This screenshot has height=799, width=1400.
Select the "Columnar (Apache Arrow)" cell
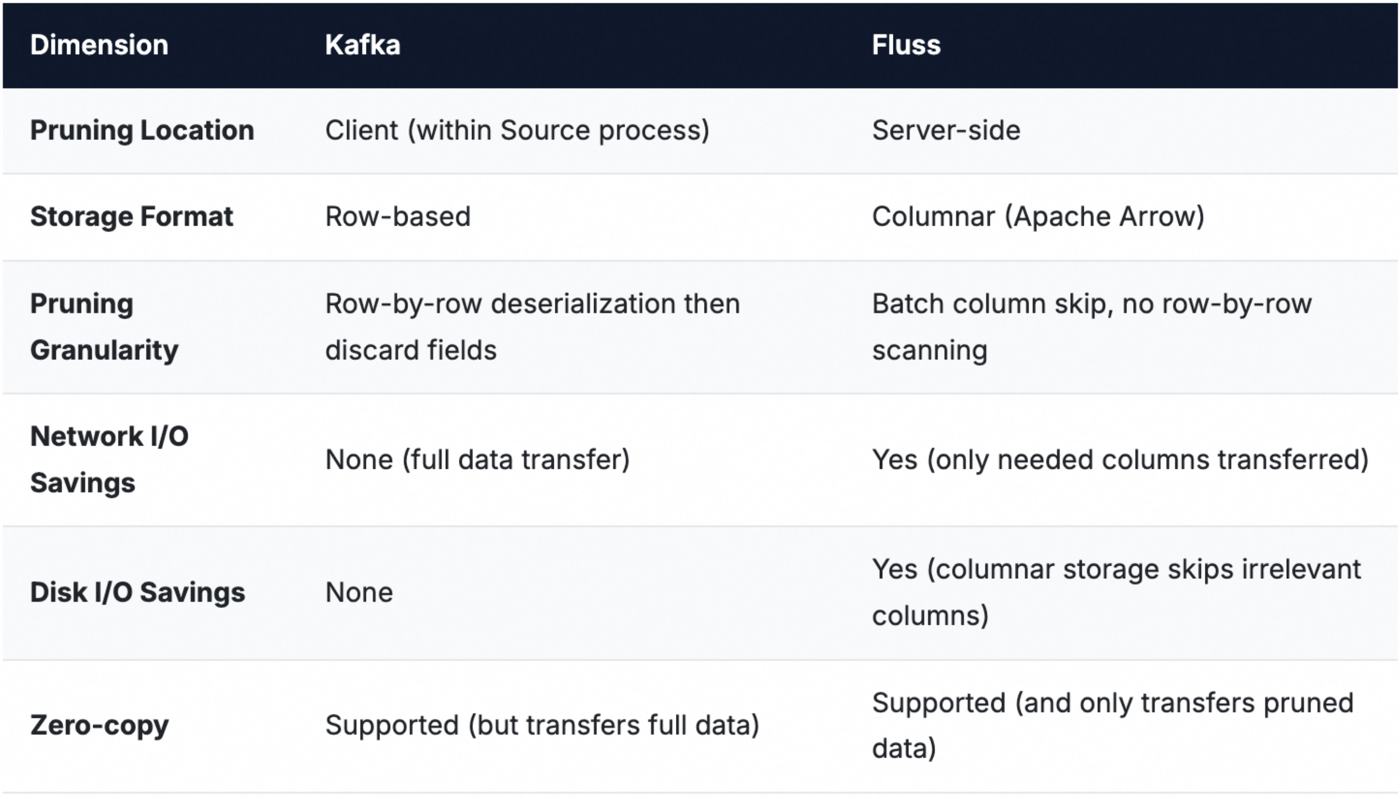click(1038, 217)
